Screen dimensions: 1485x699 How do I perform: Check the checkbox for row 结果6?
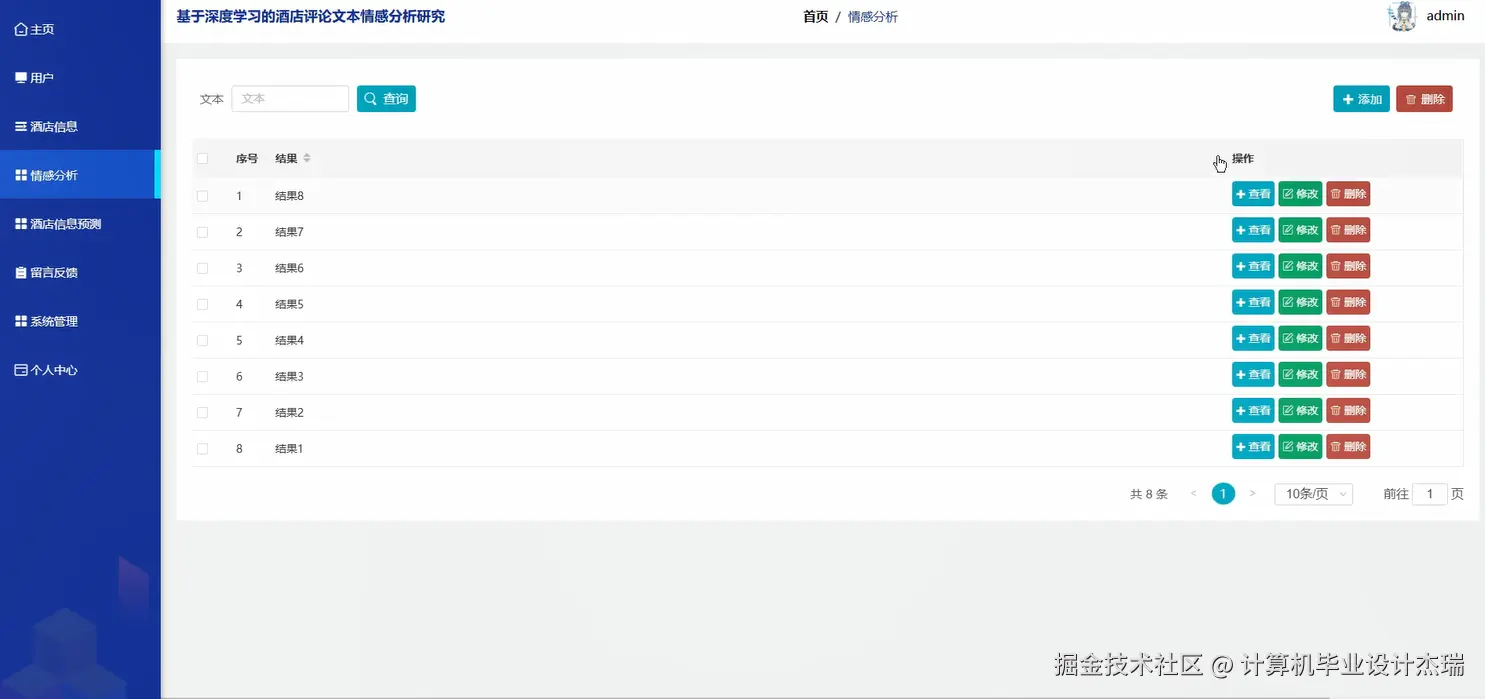[x=203, y=268]
